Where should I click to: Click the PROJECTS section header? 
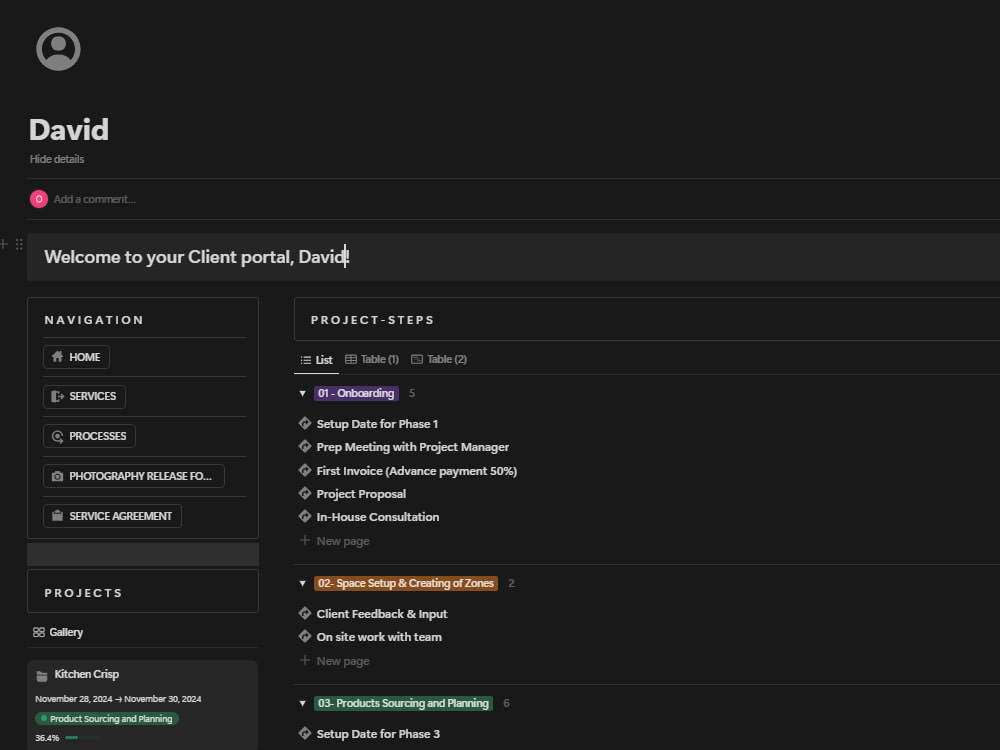coord(83,593)
